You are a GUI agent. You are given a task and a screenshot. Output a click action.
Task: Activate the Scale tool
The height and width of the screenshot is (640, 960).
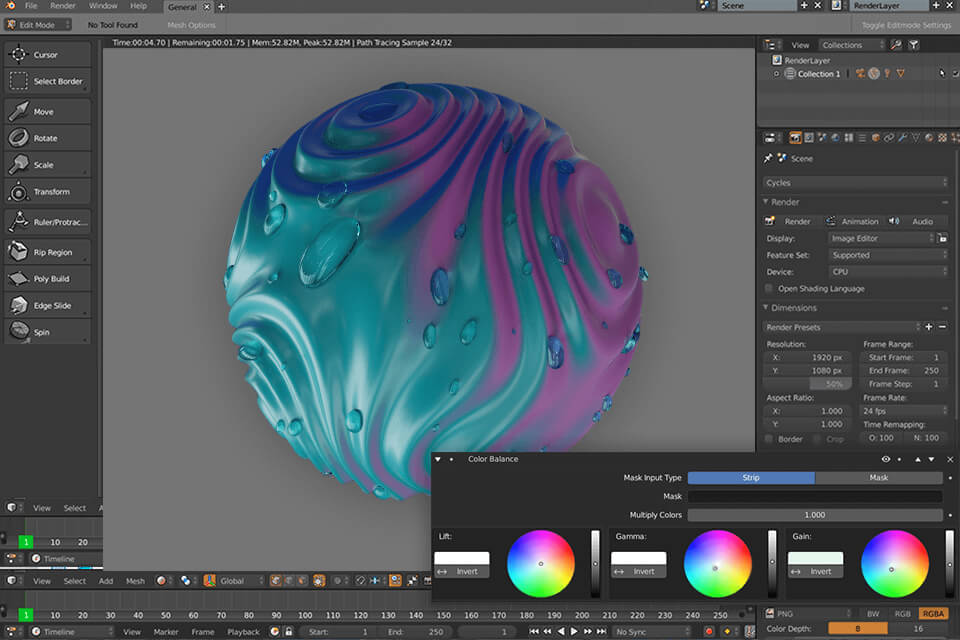pos(47,165)
